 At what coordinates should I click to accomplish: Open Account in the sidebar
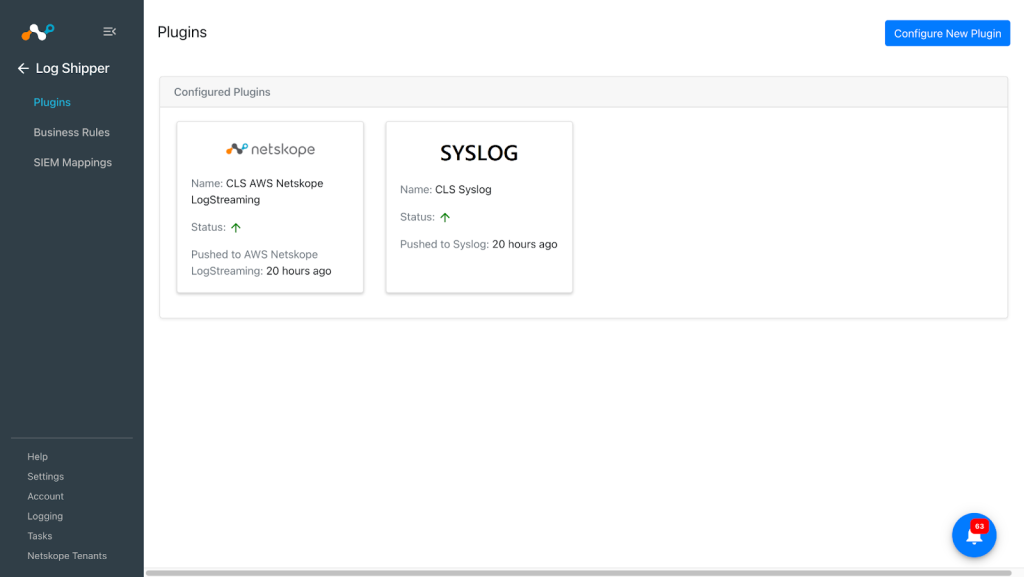[x=46, y=496]
